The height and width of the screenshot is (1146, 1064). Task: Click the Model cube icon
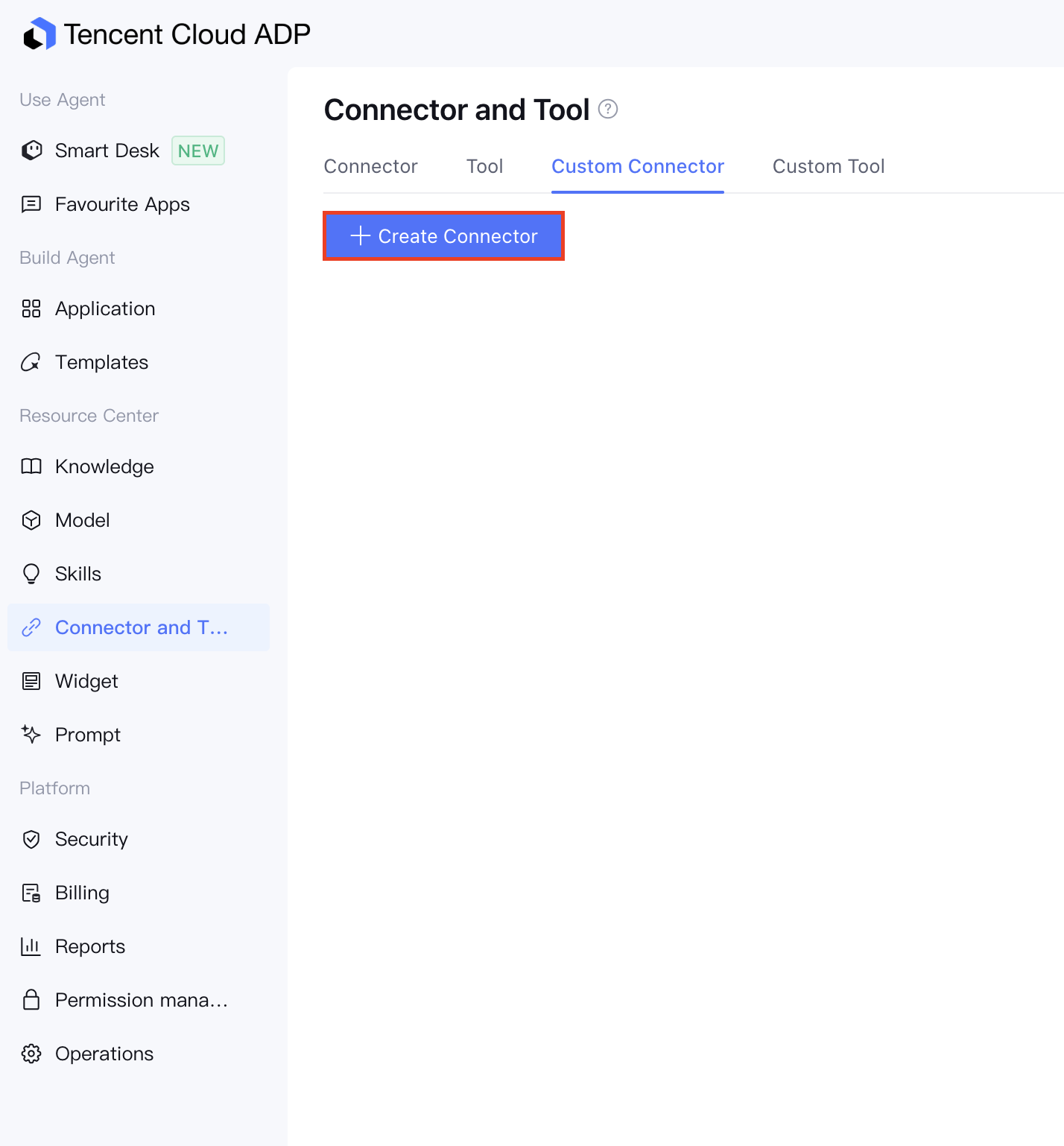pyautogui.click(x=31, y=520)
